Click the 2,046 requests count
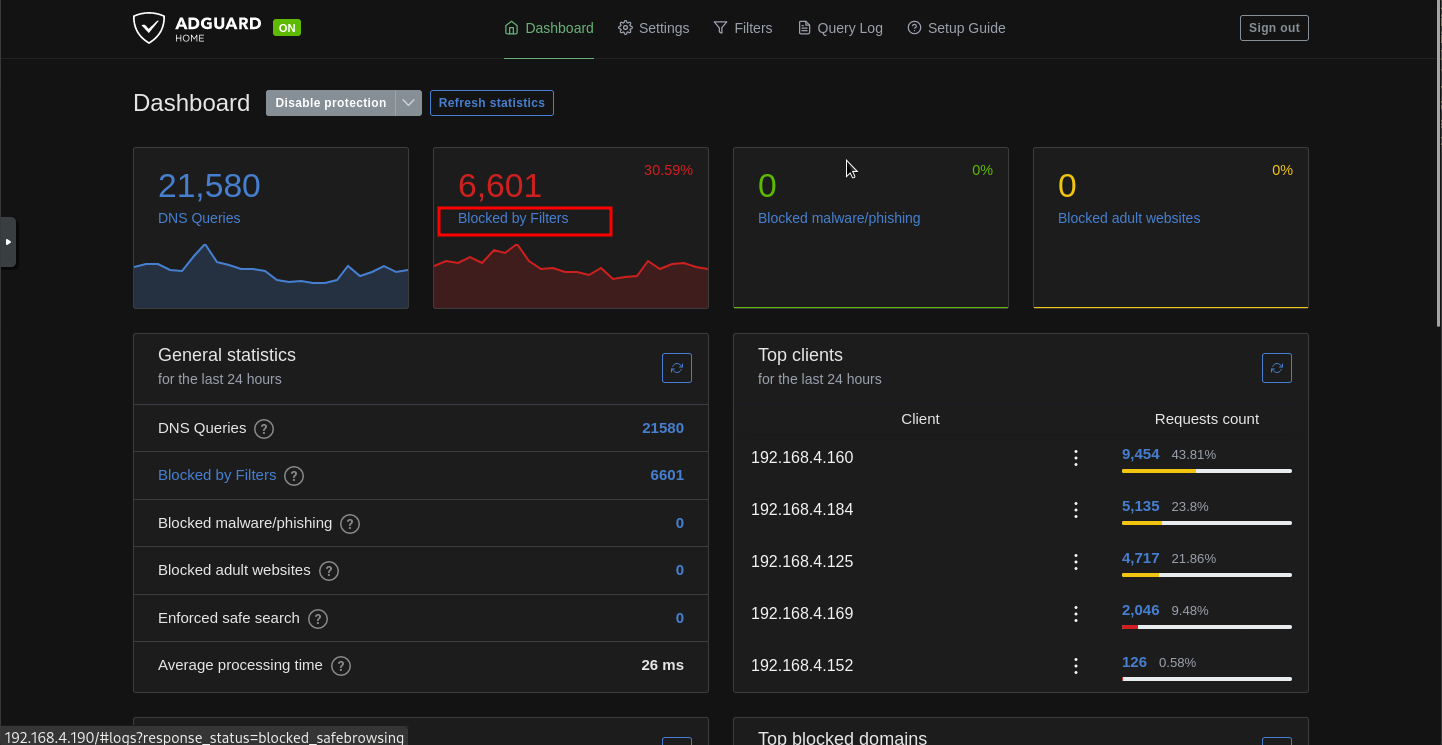 pos(1141,610)
